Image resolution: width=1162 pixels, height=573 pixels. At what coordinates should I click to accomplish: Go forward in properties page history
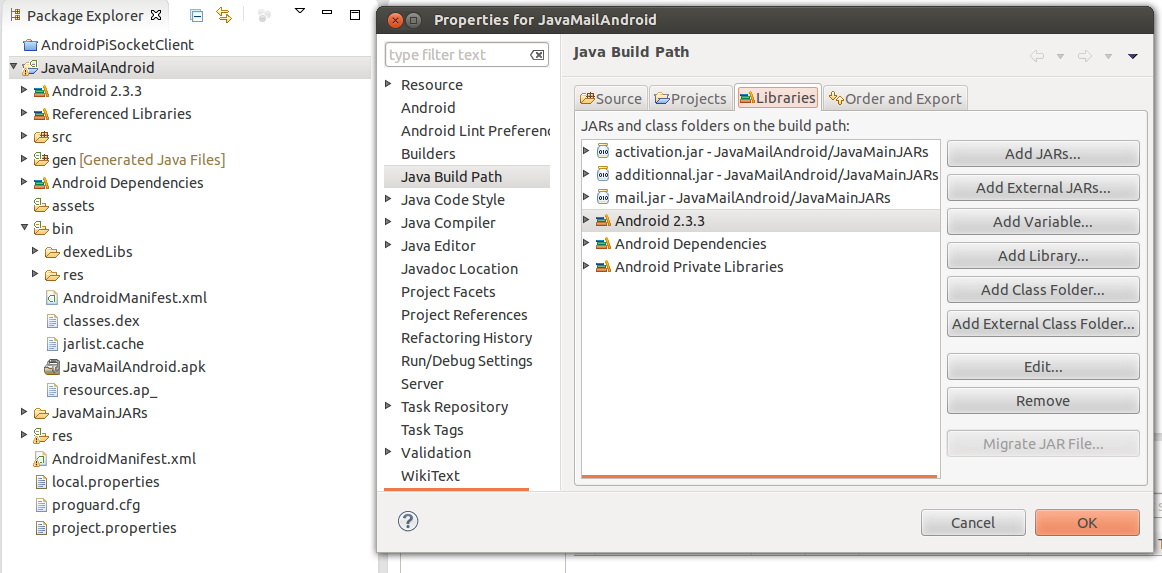click(1085, 56)
